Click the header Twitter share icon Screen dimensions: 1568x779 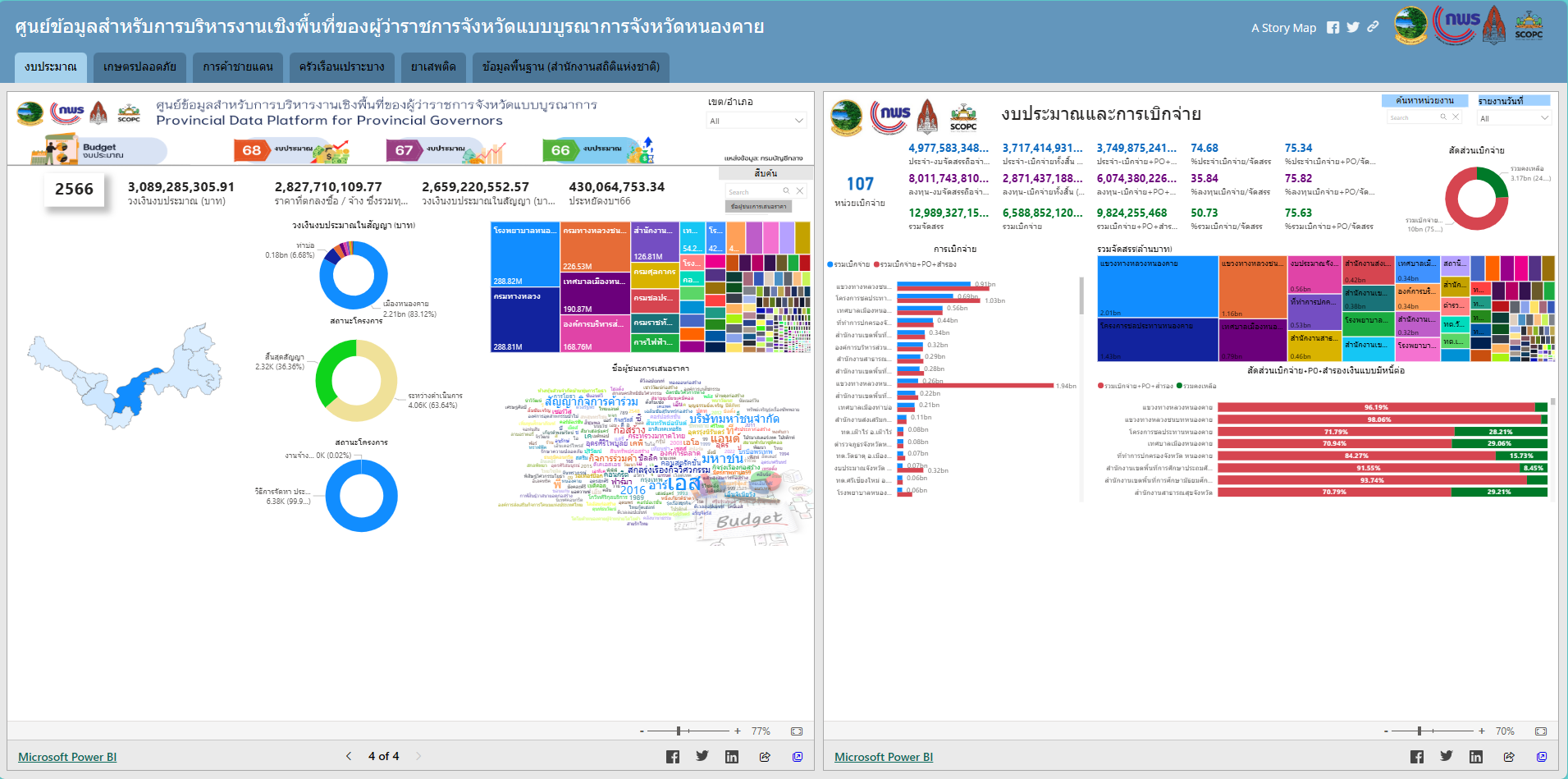(1353, 27)
